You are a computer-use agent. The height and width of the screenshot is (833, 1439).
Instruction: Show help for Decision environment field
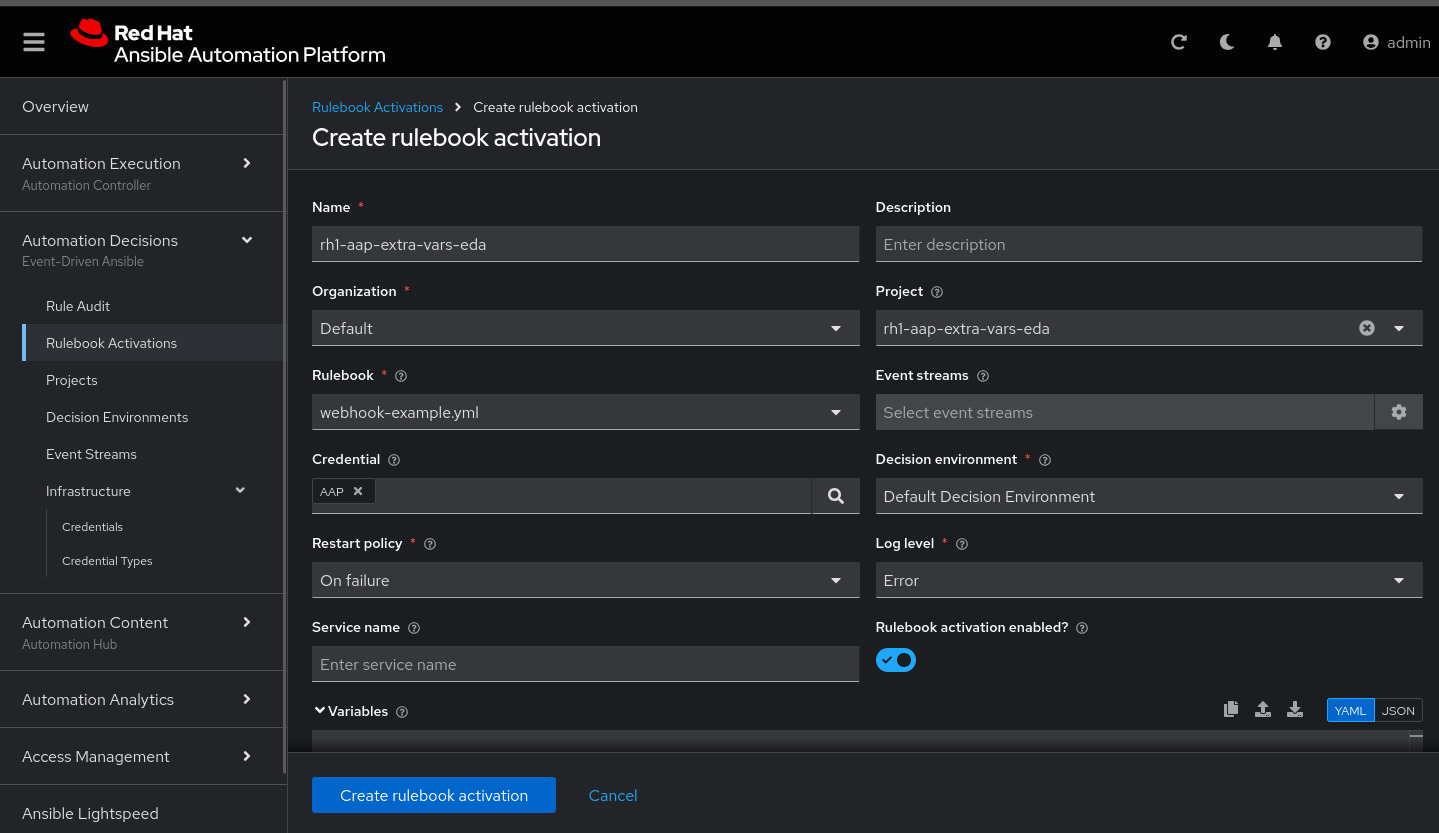pos(1045,460)
